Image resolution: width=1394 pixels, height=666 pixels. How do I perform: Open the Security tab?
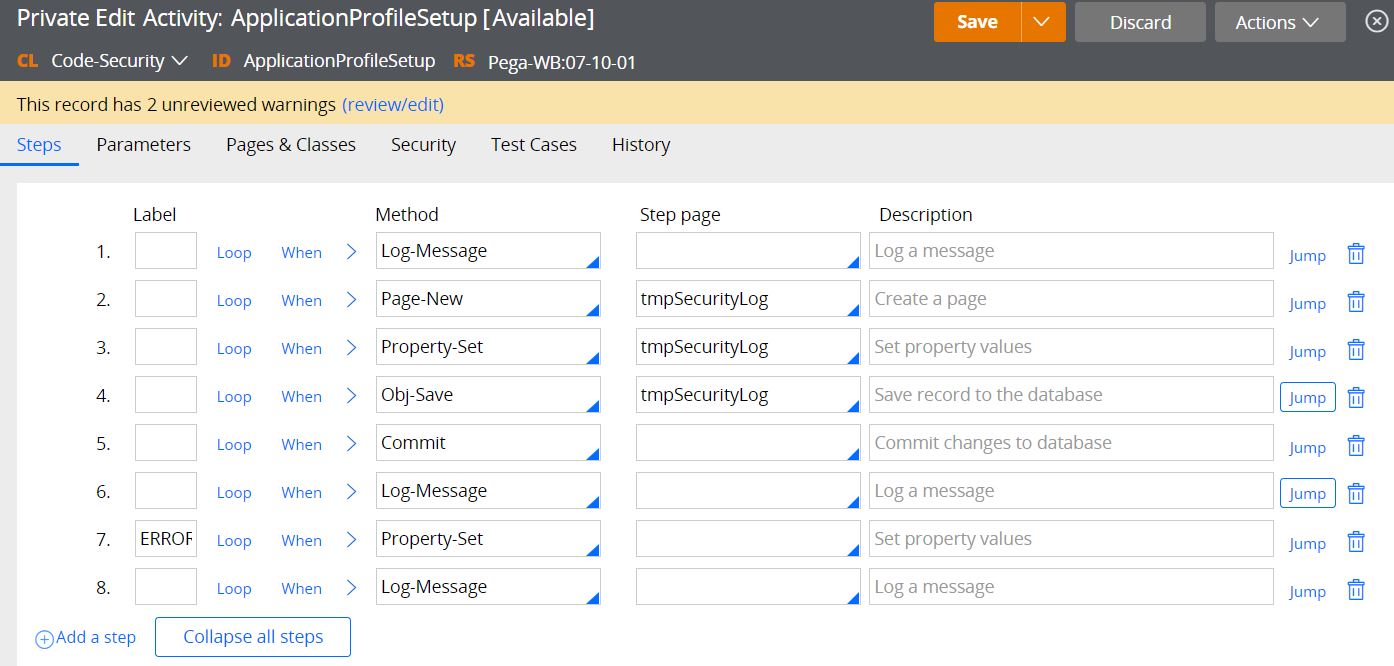[x=423, y=145]
